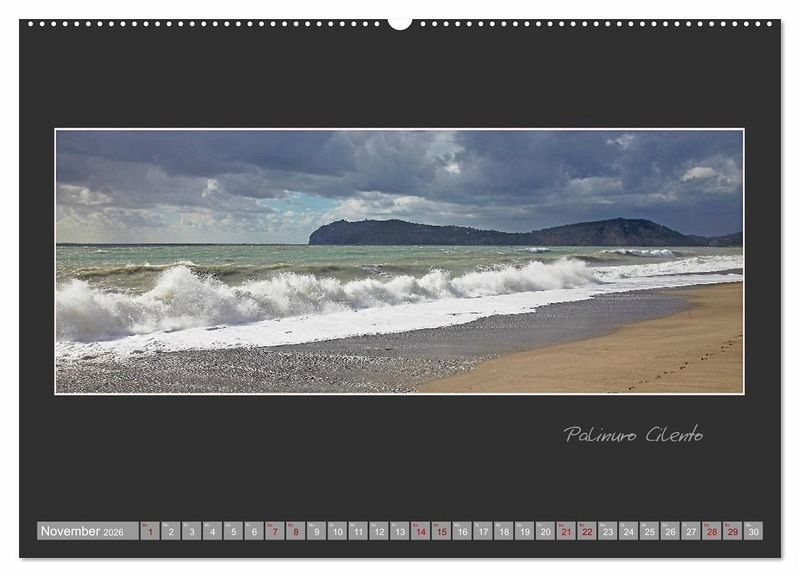Select day 27 in the calendar strip
Image resolution: width=800 pixels, height=577 pixels.
click(x=691, y=531)
